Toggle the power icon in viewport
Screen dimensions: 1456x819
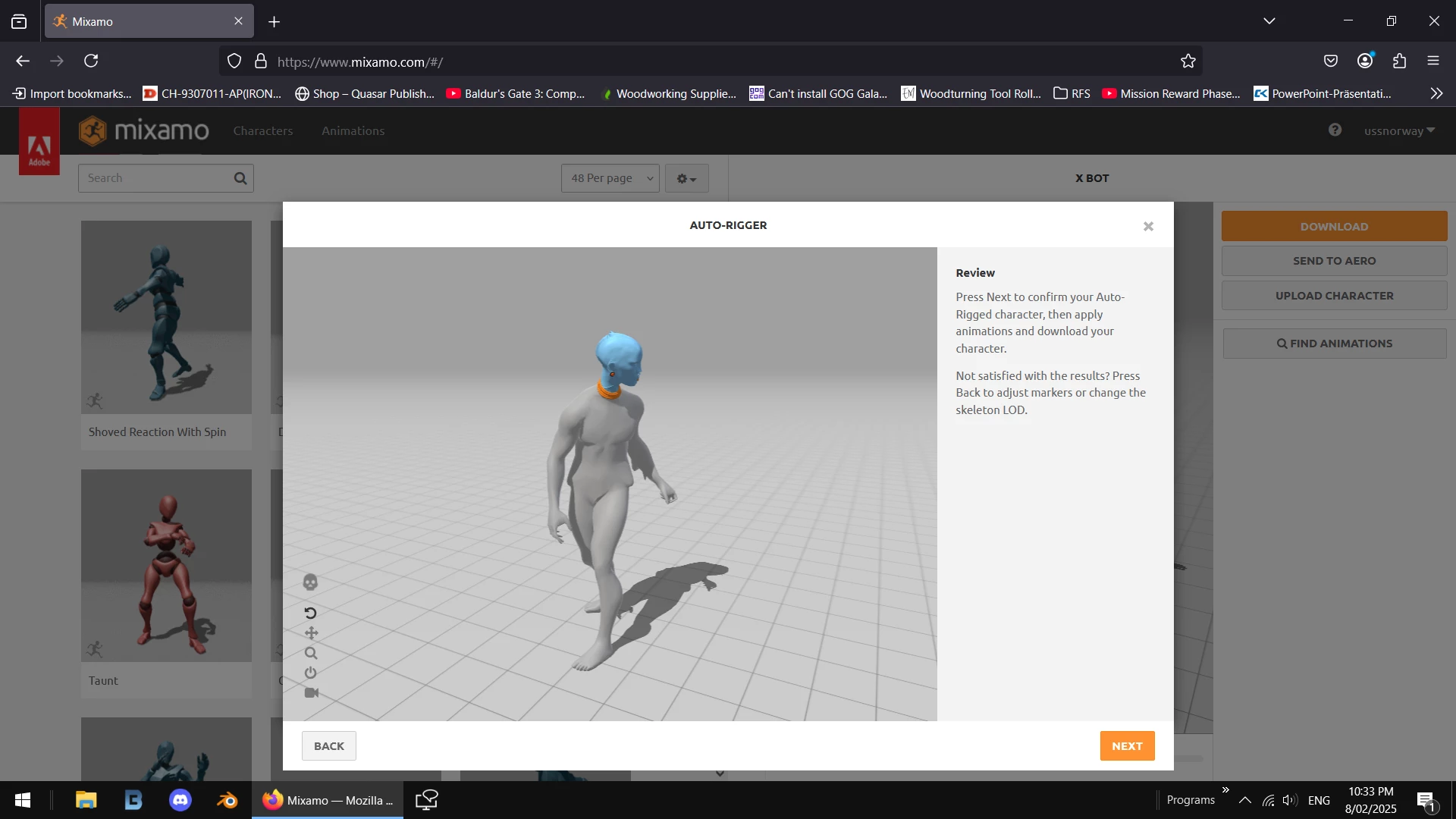pyautogui.click(x=310, y=673)
